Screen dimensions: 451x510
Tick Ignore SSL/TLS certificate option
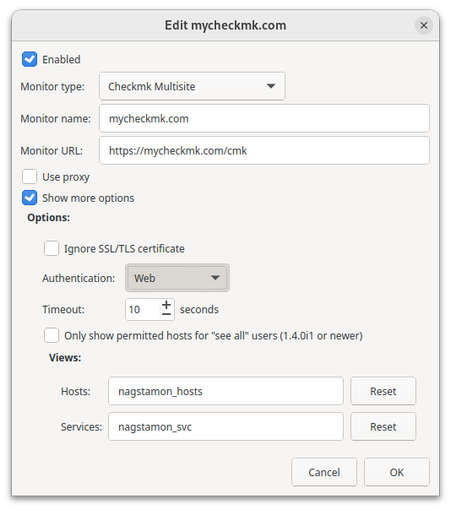point(52,248)
